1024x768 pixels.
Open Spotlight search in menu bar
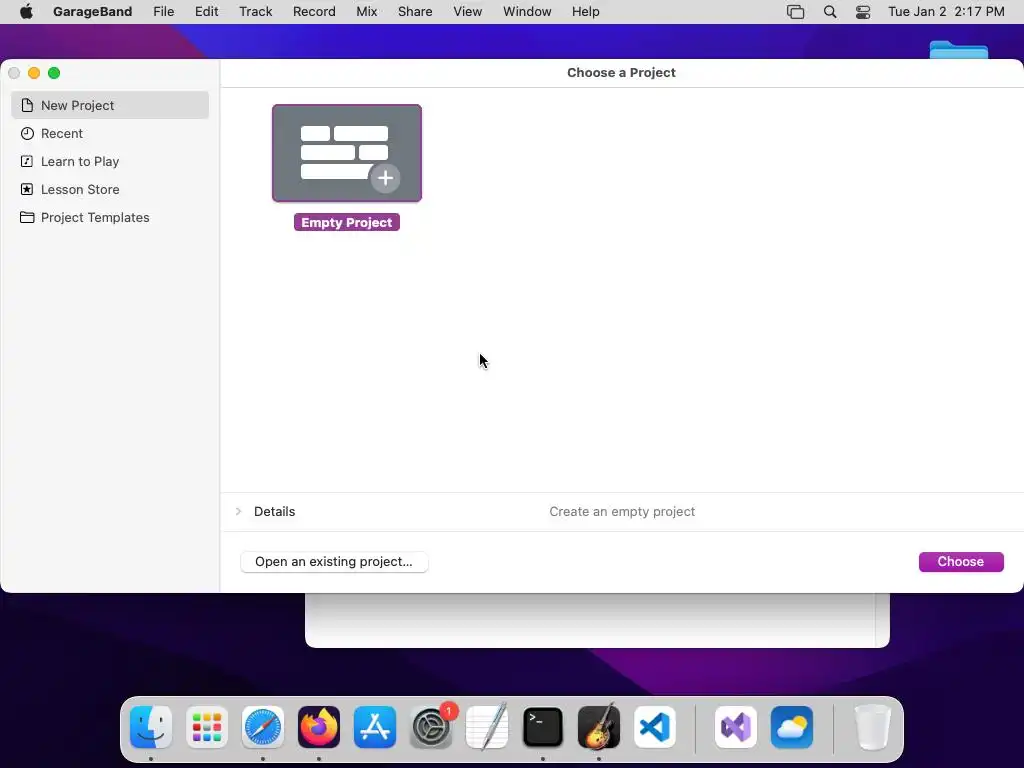pos(829,12)
